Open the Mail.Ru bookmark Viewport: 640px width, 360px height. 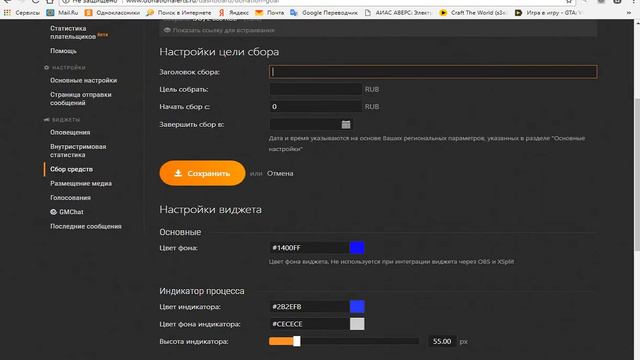point(62,13)
